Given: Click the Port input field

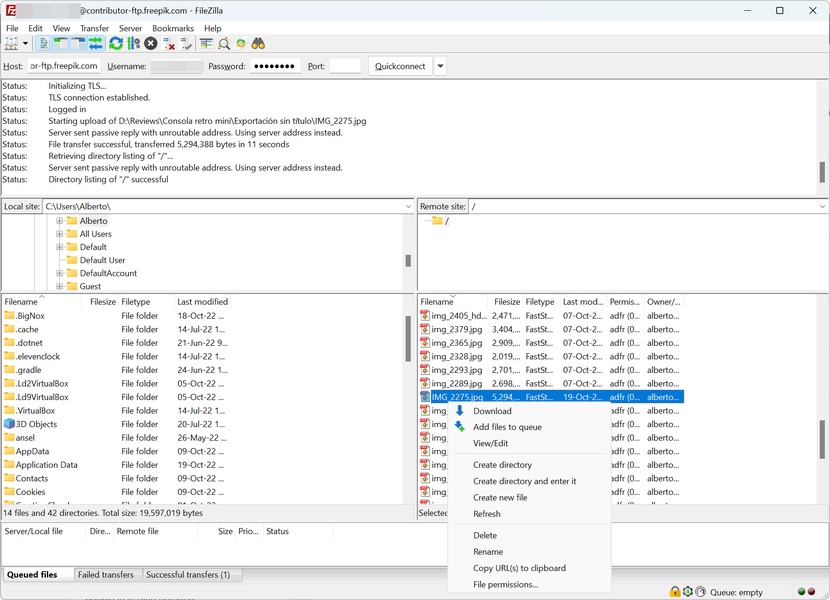Looking at the screenshot, I should 345,66.
